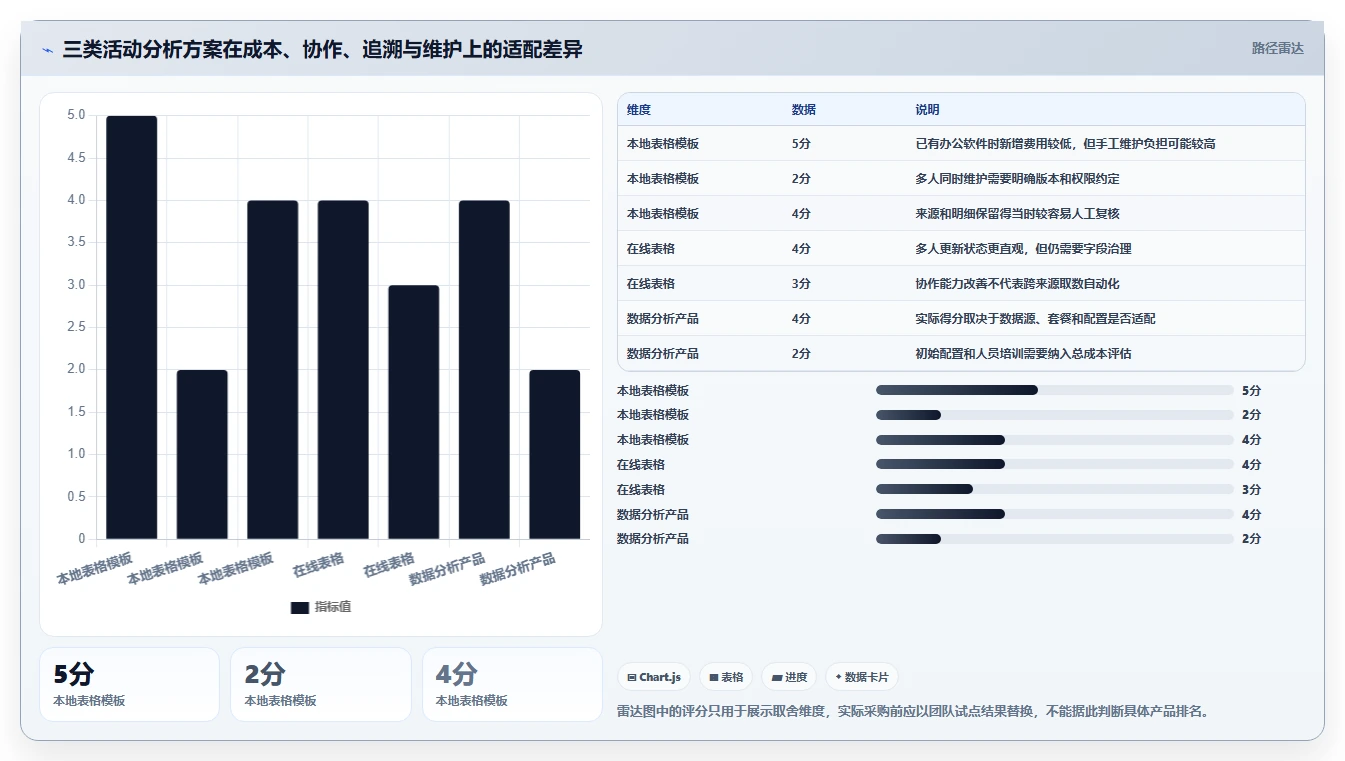Click the pulse icon beside the page title
Screen dimensions: 1345x761
[x=47, y=50]
